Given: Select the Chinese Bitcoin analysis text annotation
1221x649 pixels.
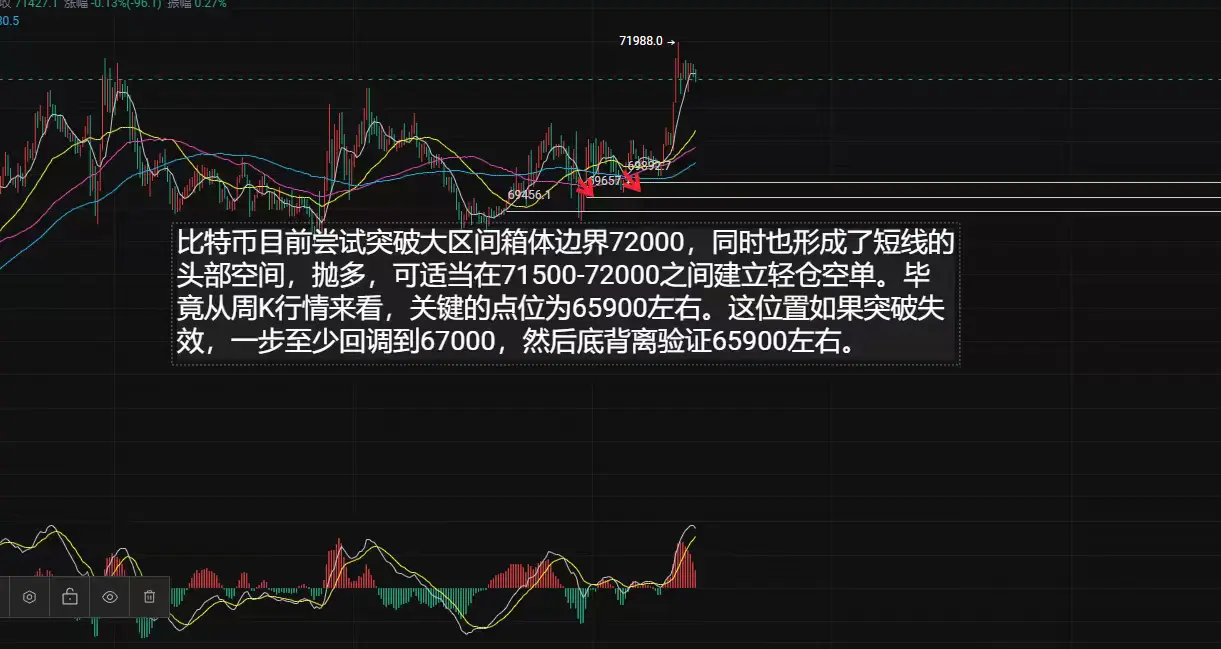Looking at the screenshot, I should 566,294.
